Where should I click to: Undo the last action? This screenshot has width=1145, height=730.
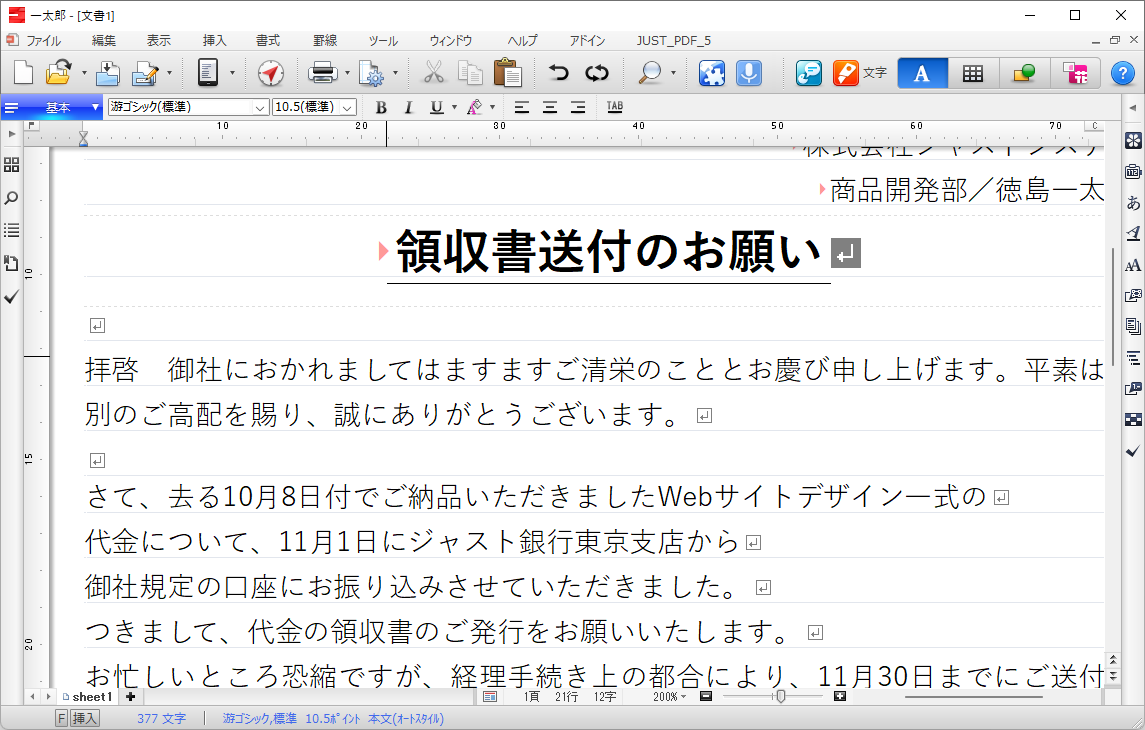[x=558, y=72]
